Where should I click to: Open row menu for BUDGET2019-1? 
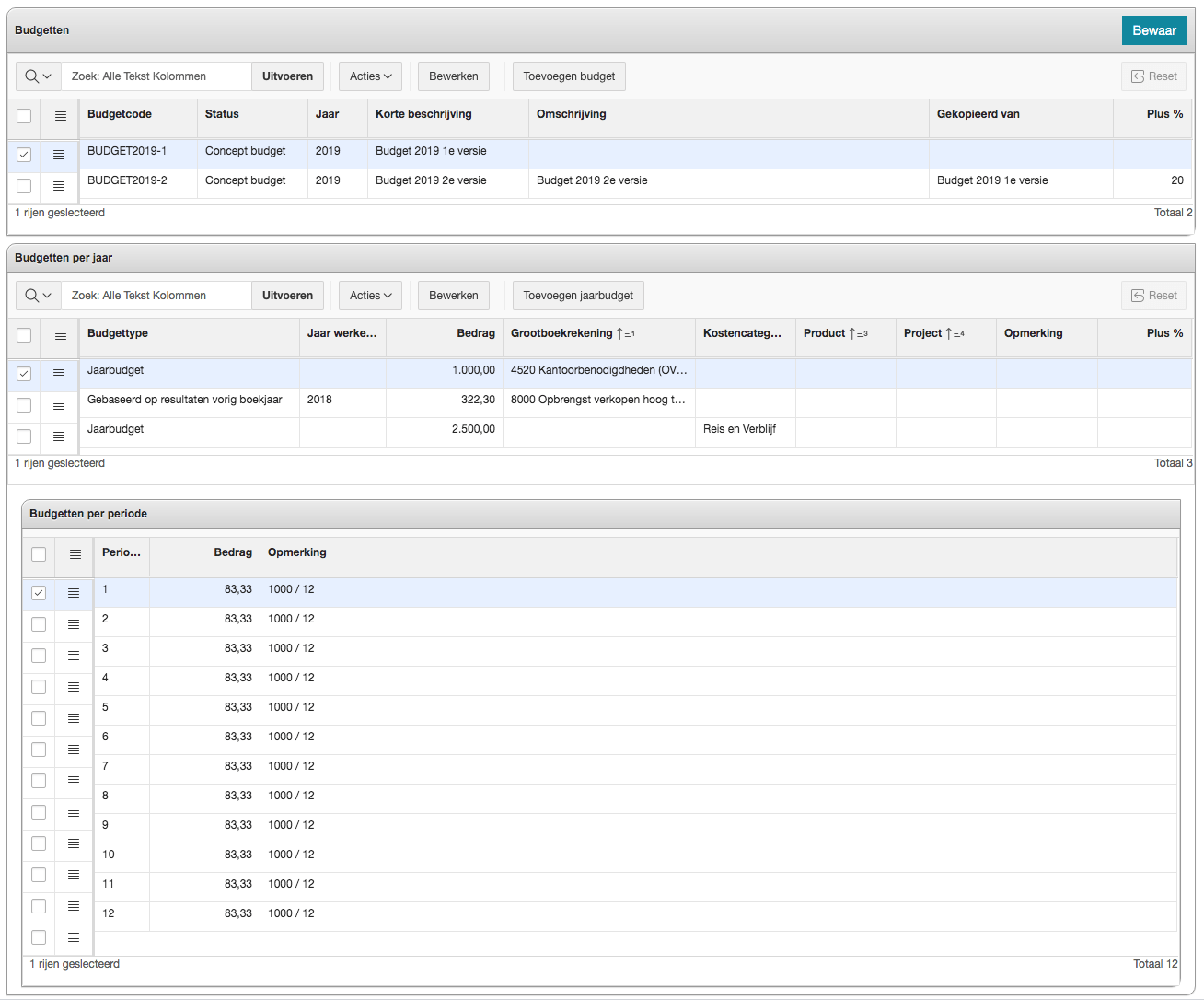pos(59,155)
